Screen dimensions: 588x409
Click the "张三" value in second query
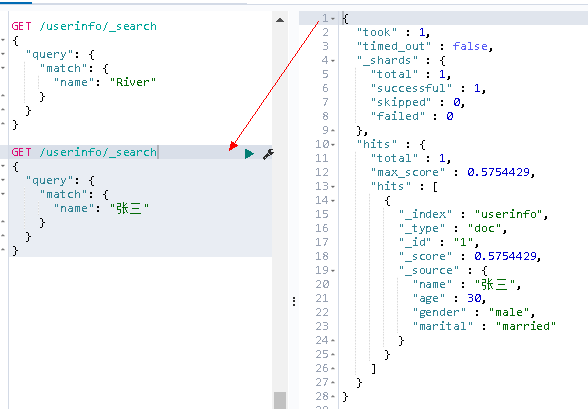(x=129, y=208)
